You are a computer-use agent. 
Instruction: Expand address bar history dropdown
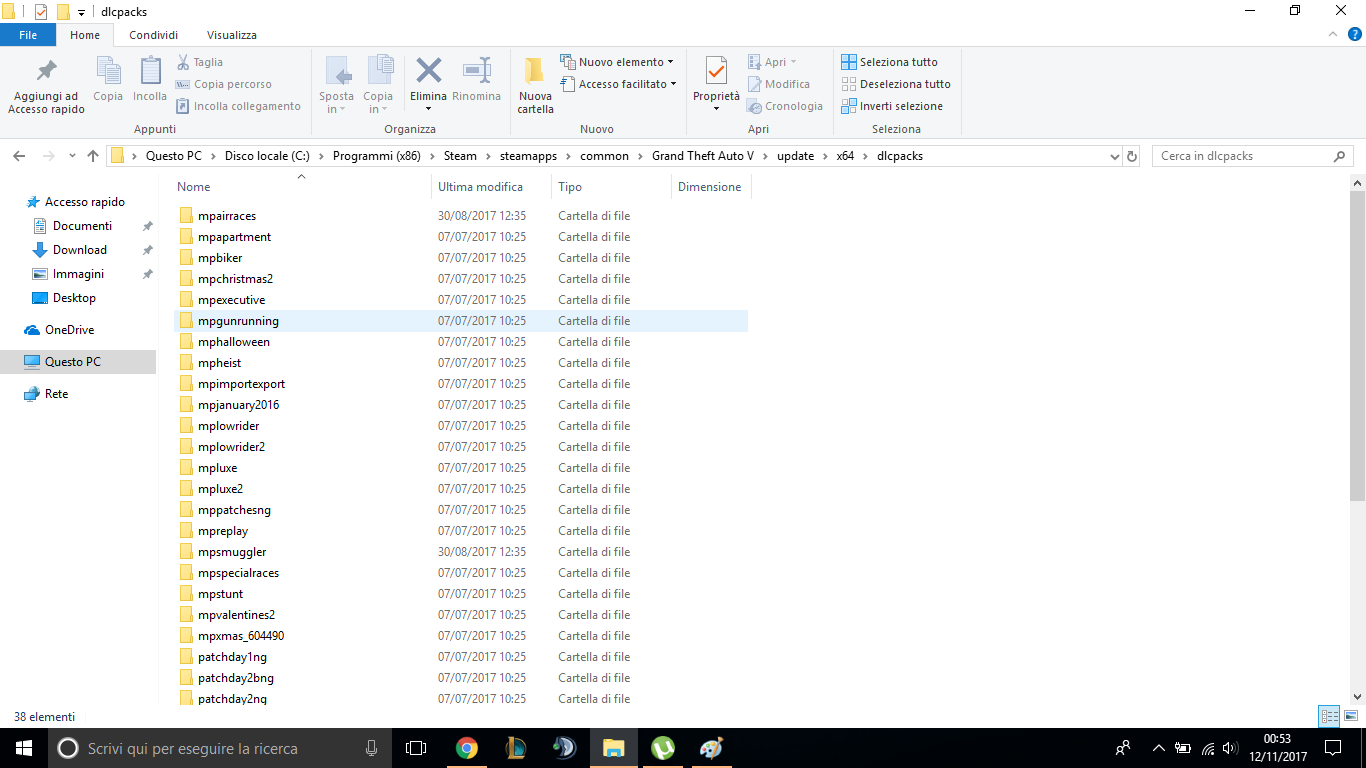click(1115, 156)
